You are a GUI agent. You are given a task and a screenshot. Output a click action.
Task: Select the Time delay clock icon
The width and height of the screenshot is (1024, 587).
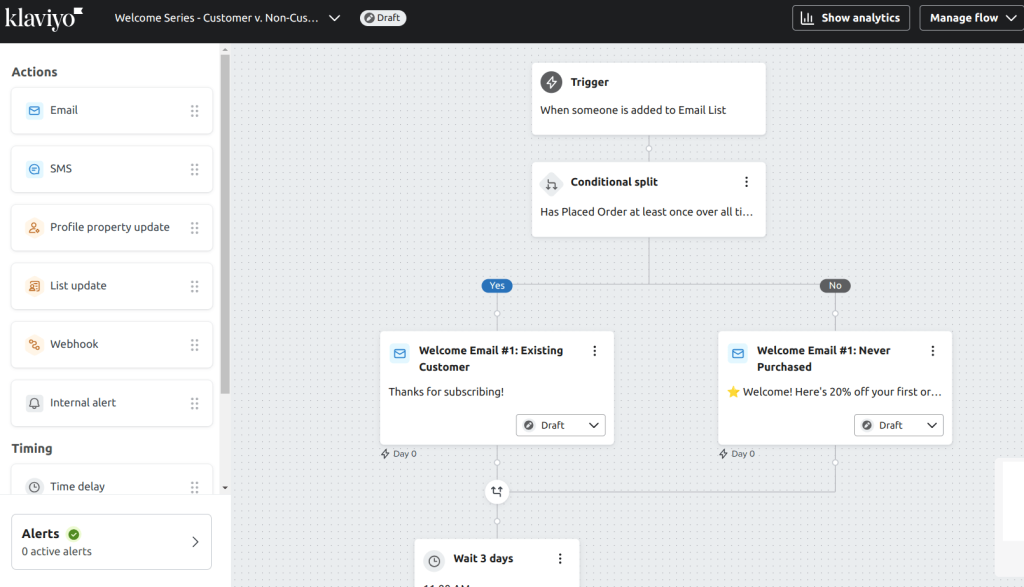[x=34, y=486]
